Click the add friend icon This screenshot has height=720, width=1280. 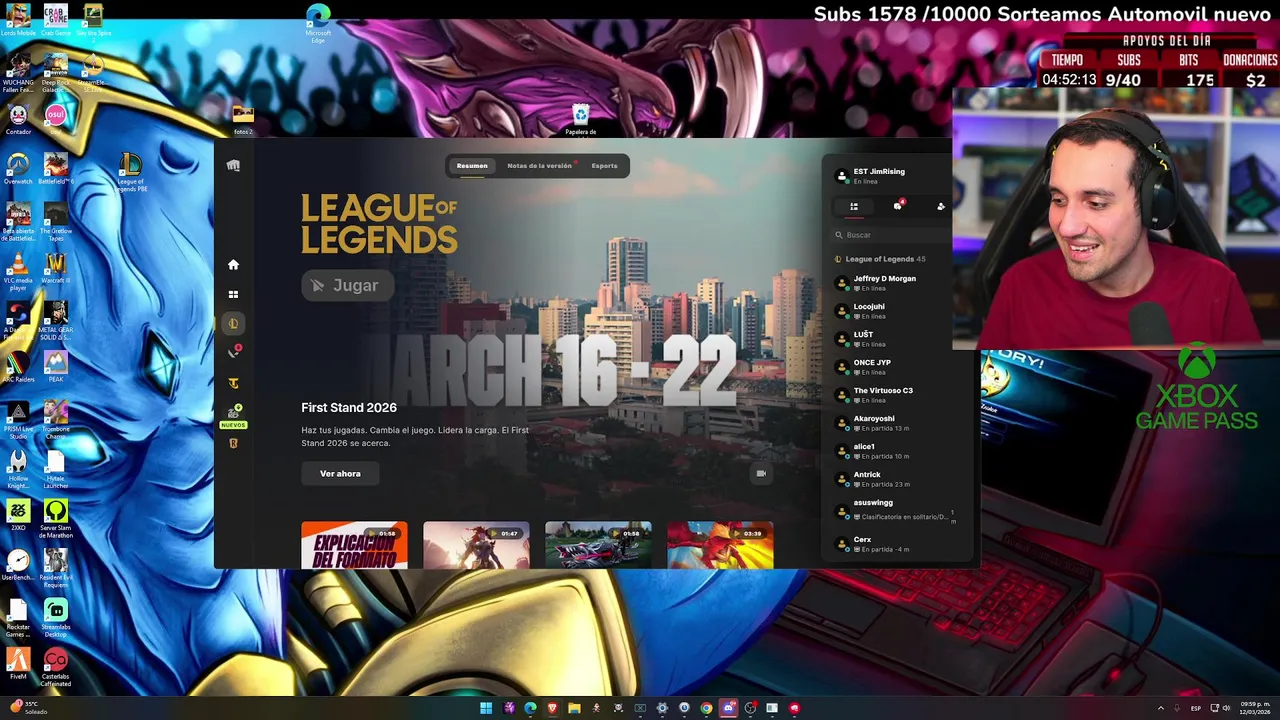click(x=940, y=207)
